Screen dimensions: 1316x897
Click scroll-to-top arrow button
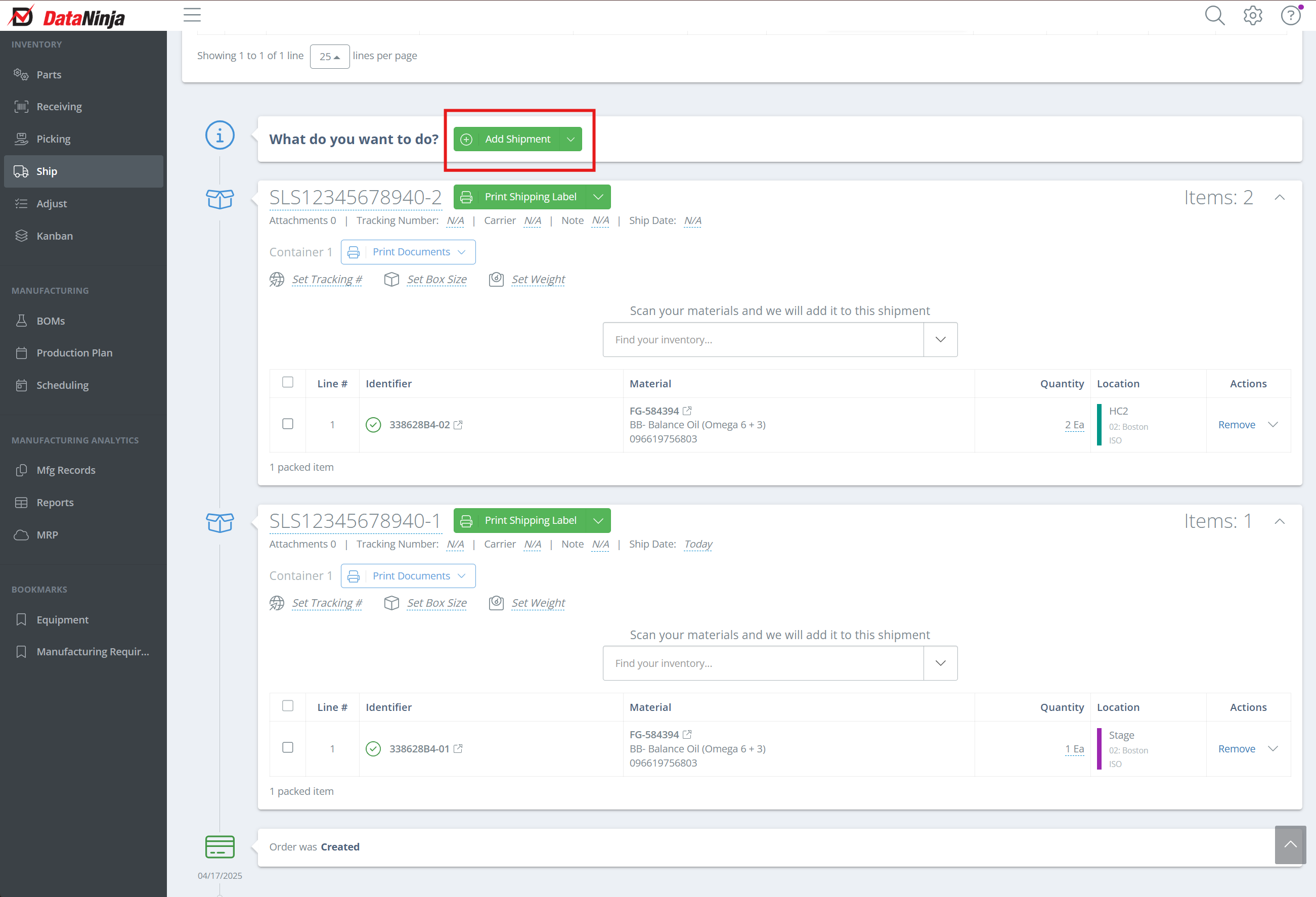pyautogui.click(x=1290, y=844)
